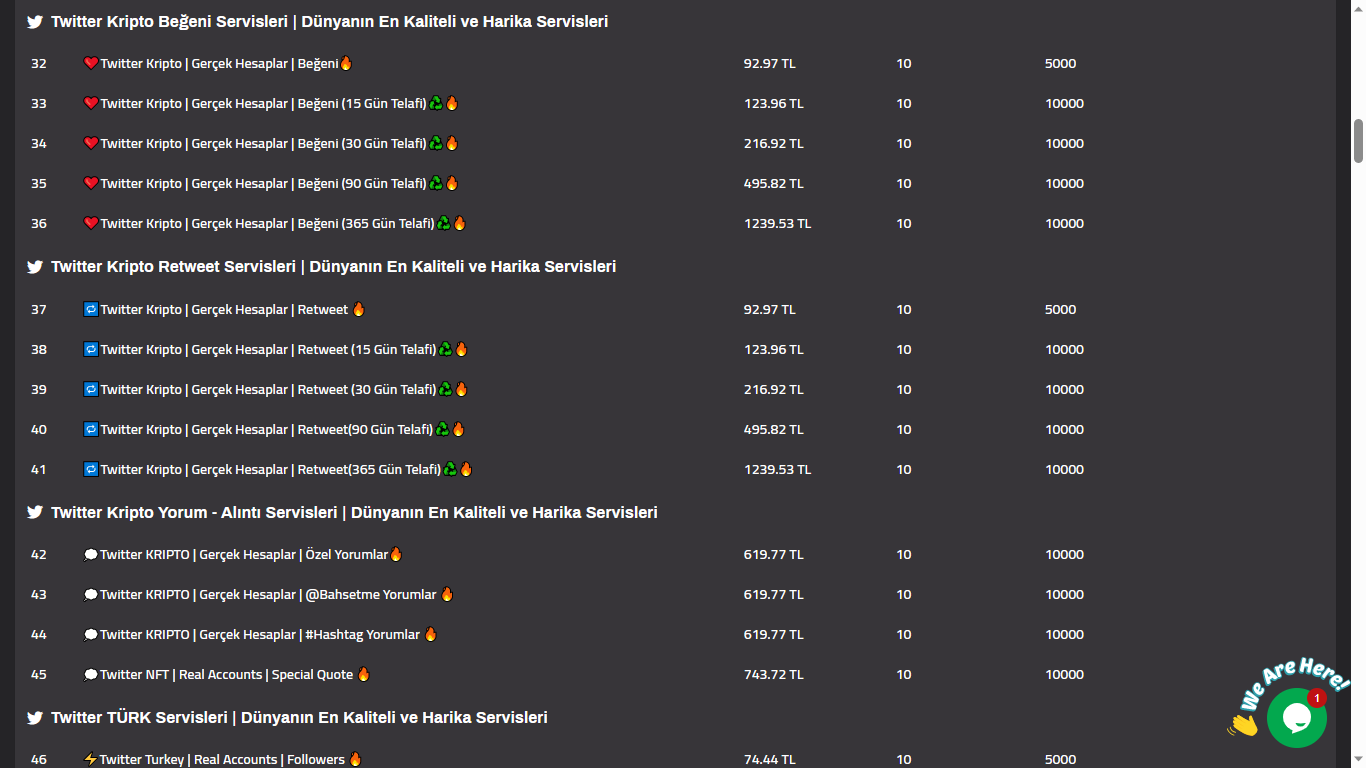Click the @Bahsetme Yorumlar service name
This screenshot has width=1366, height=768.
268,594
